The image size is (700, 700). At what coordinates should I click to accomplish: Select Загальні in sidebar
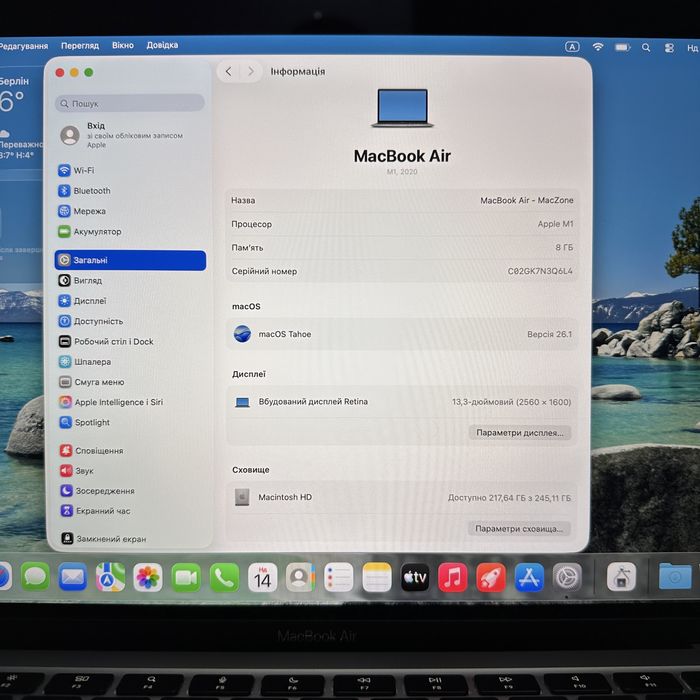(x=130, y=260)
